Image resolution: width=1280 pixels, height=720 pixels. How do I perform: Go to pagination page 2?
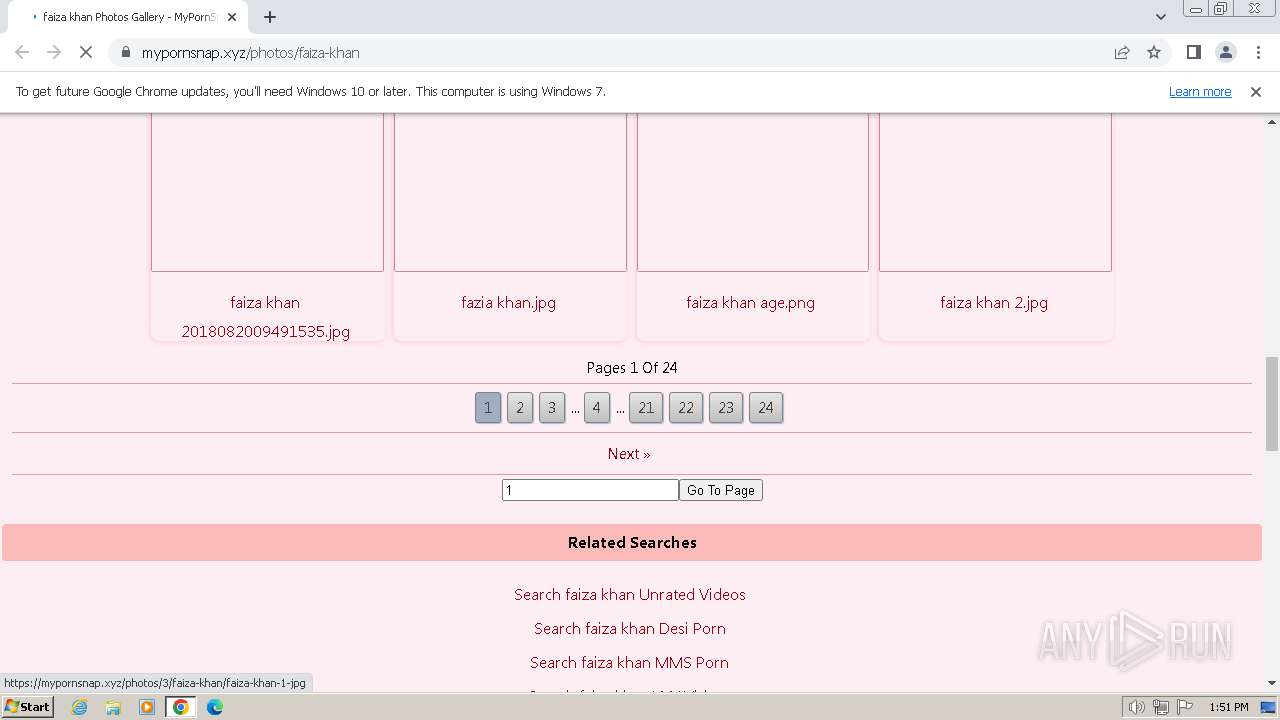tap(520, 408)
